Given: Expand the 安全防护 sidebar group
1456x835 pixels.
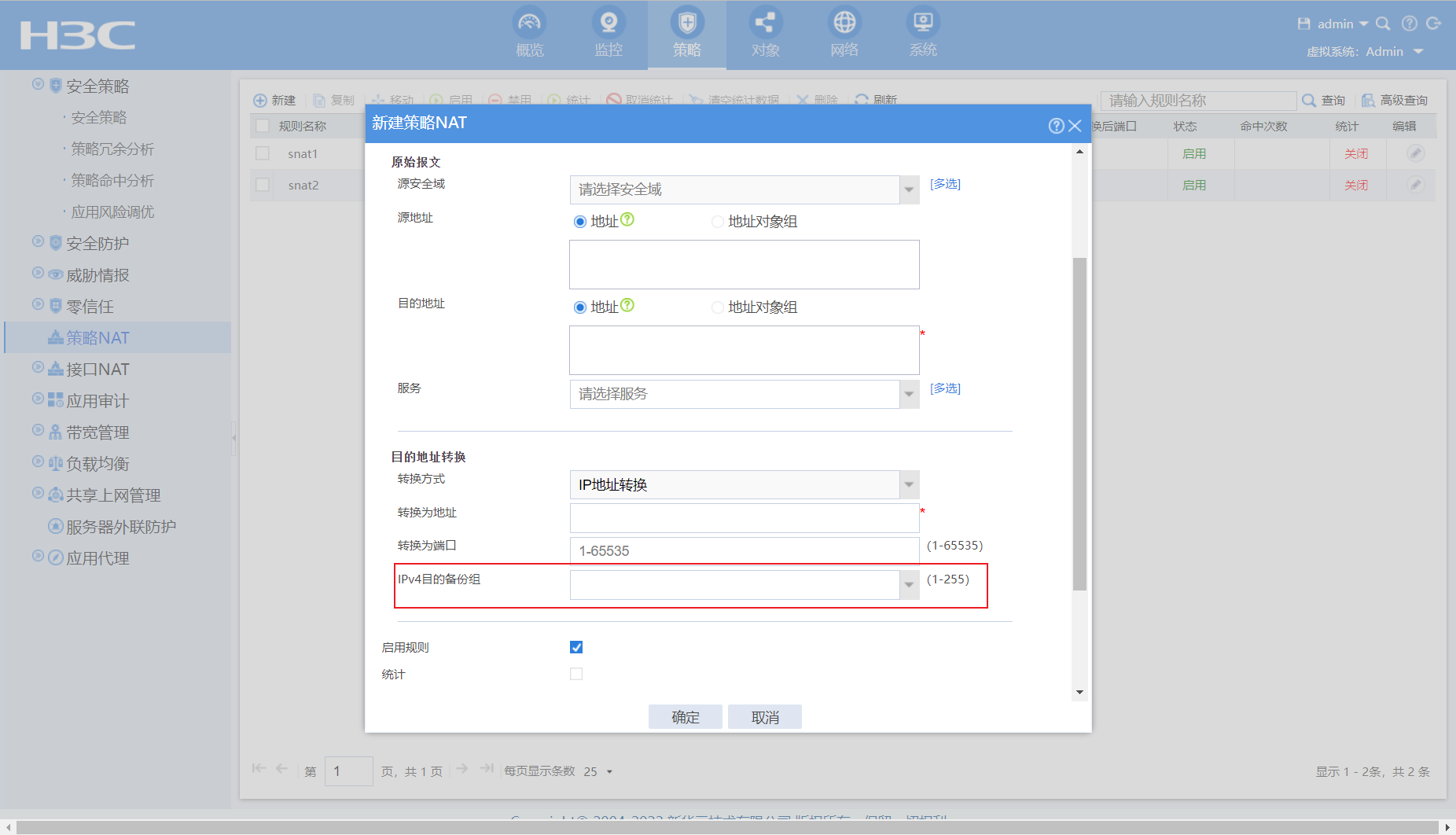Looking at the screenshot, I should point(38,241).
